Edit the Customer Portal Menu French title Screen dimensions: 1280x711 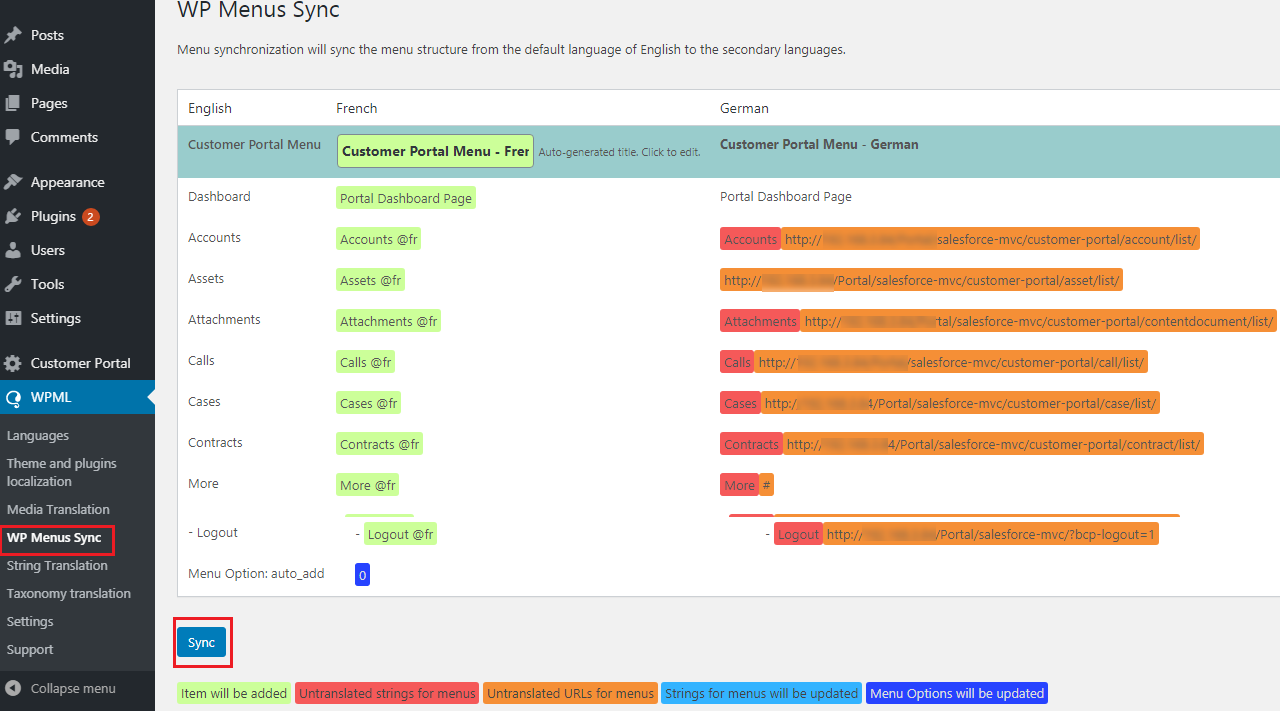tap(435, 152)
